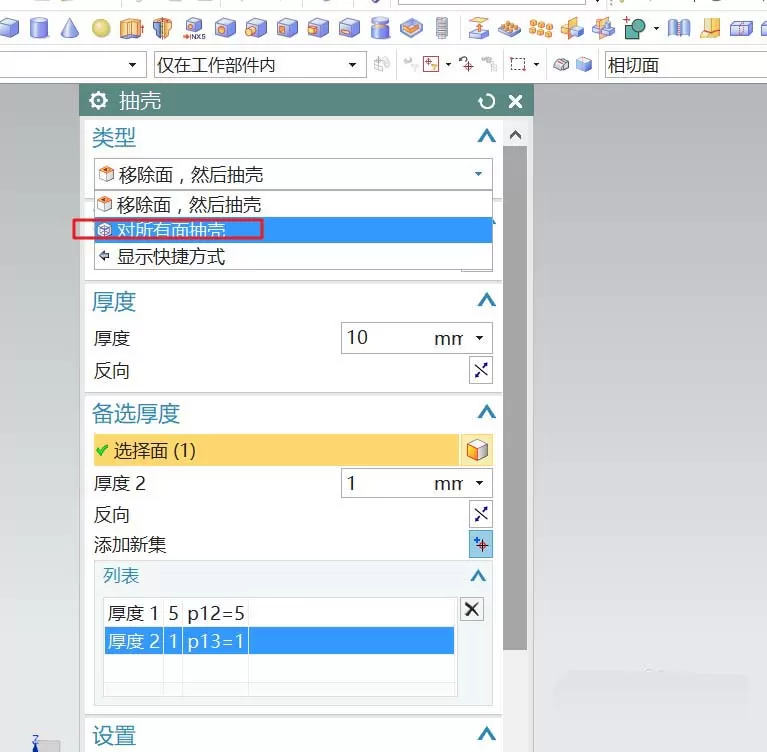Click the rectangle selection mode icon

(x=518, y=64)
